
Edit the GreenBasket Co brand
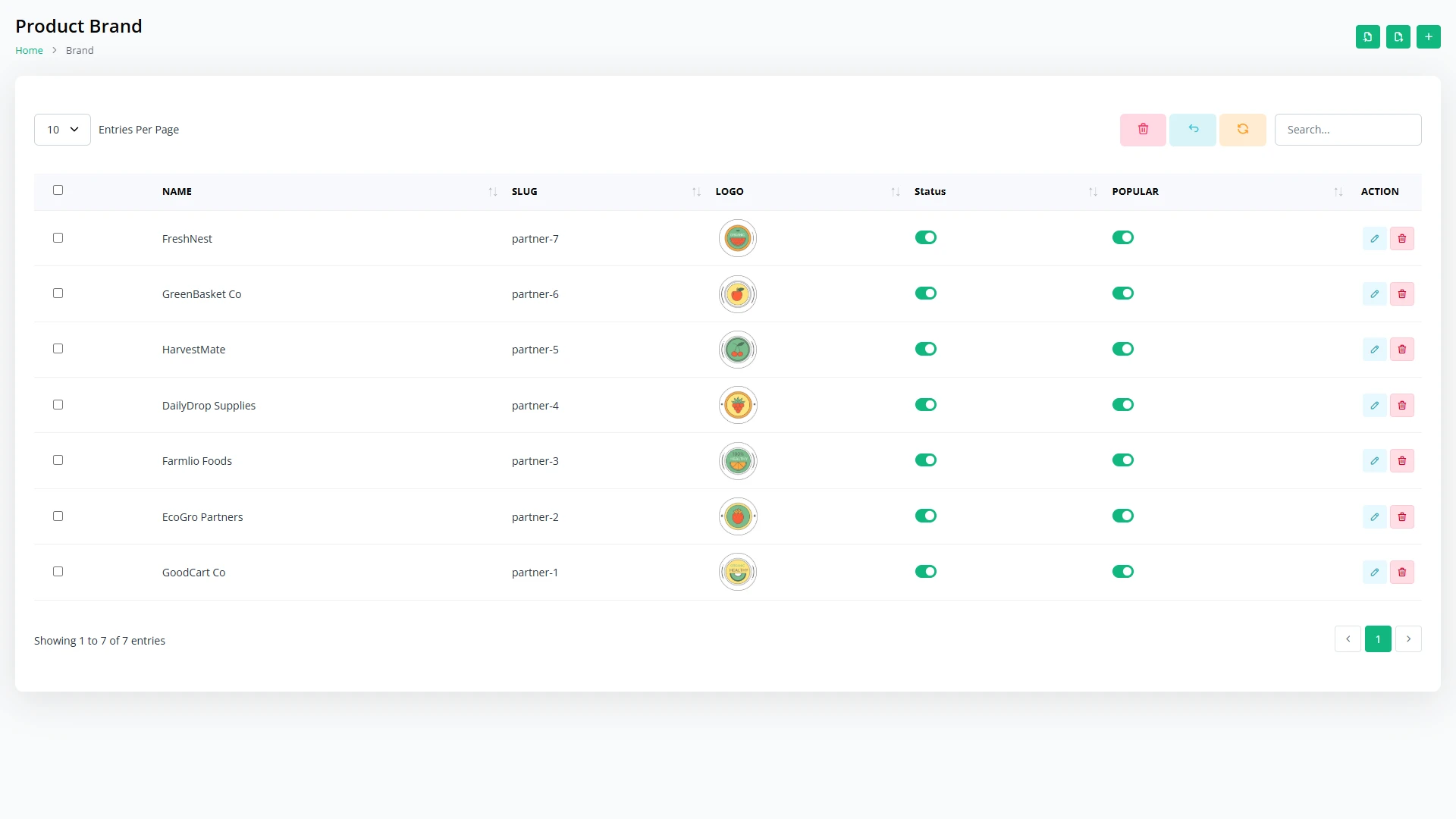[1374, 294]
